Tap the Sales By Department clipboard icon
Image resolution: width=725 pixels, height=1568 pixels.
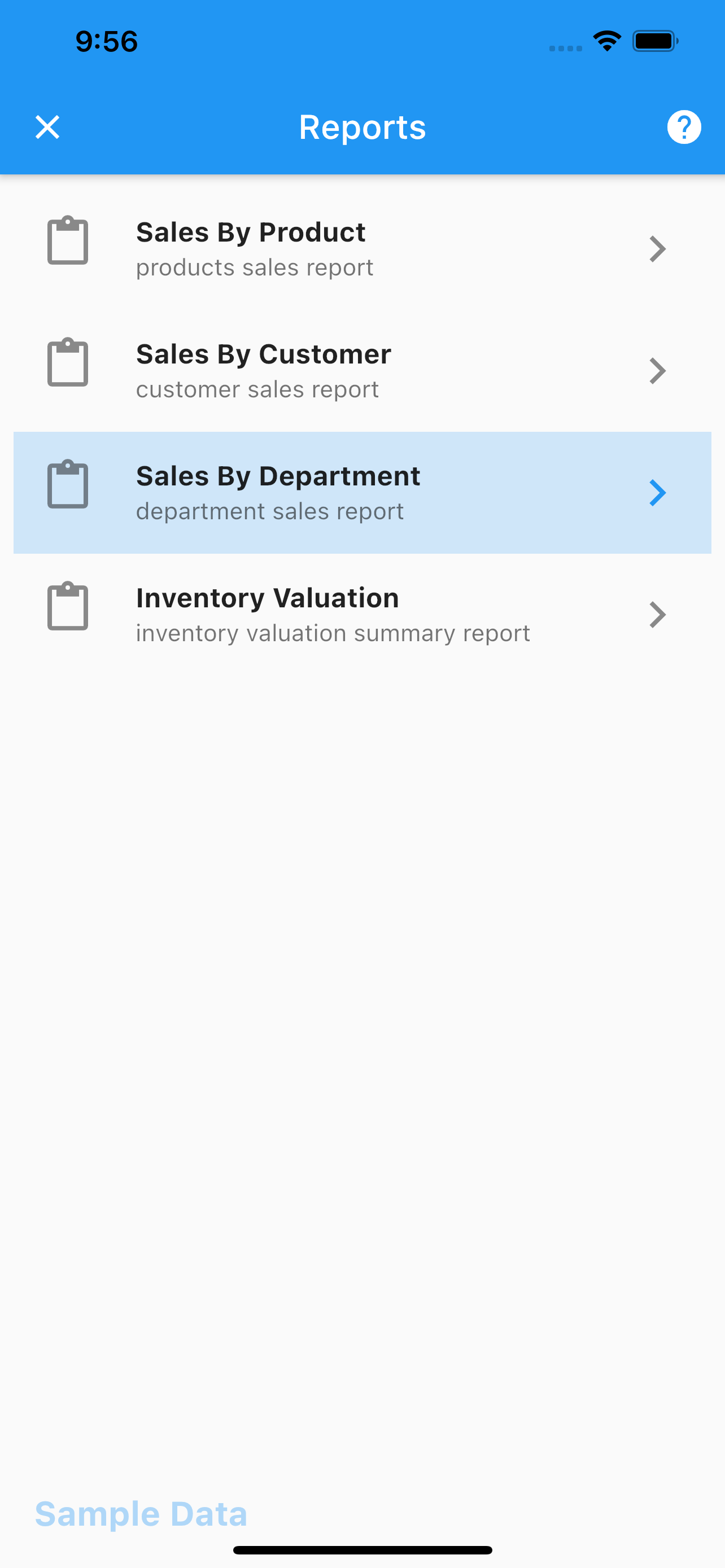(68, 484)
